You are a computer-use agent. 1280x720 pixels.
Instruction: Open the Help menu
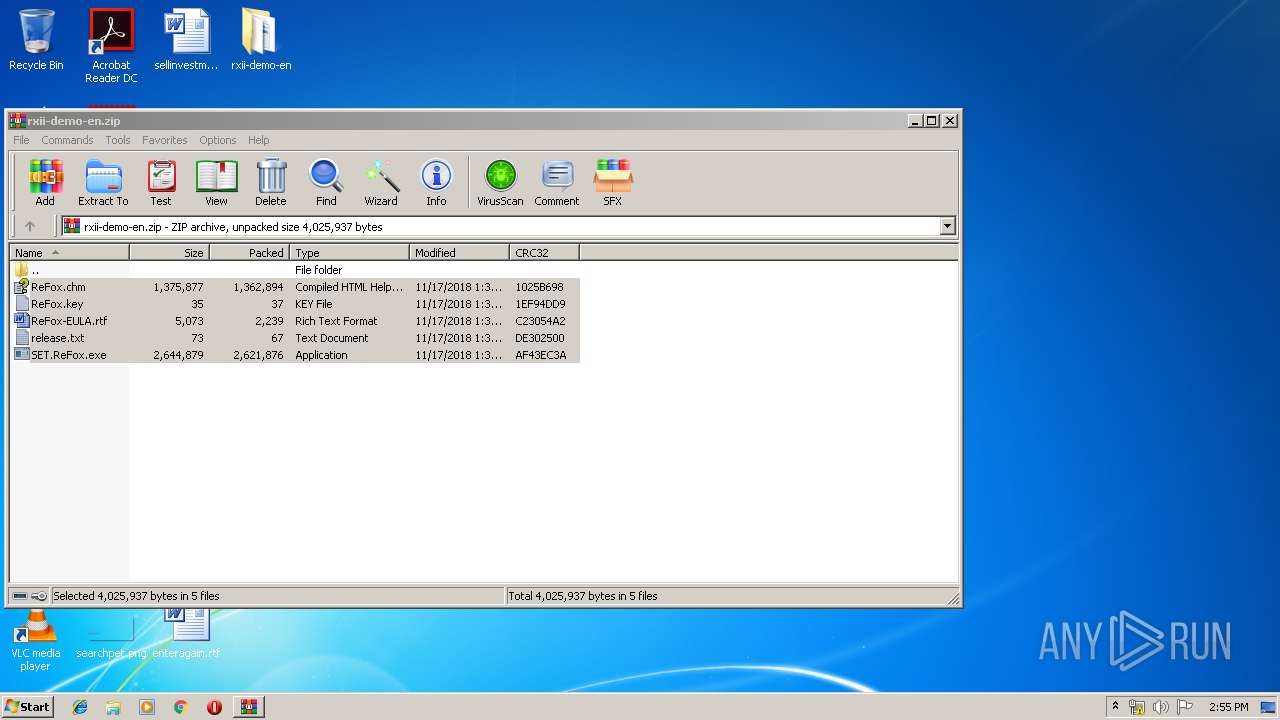259,140
